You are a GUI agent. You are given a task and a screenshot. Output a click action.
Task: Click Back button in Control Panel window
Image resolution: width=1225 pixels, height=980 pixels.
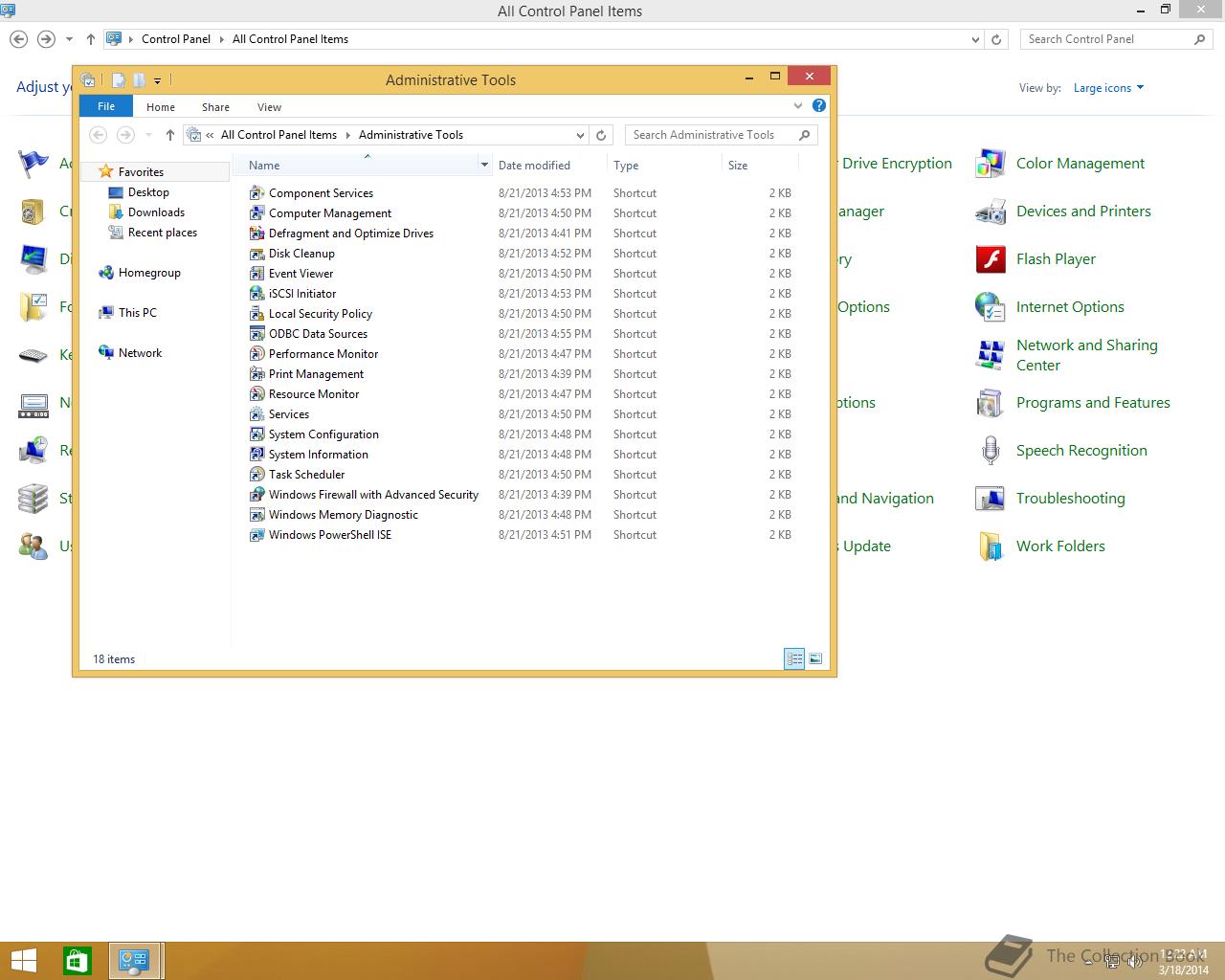pos(18,39)
